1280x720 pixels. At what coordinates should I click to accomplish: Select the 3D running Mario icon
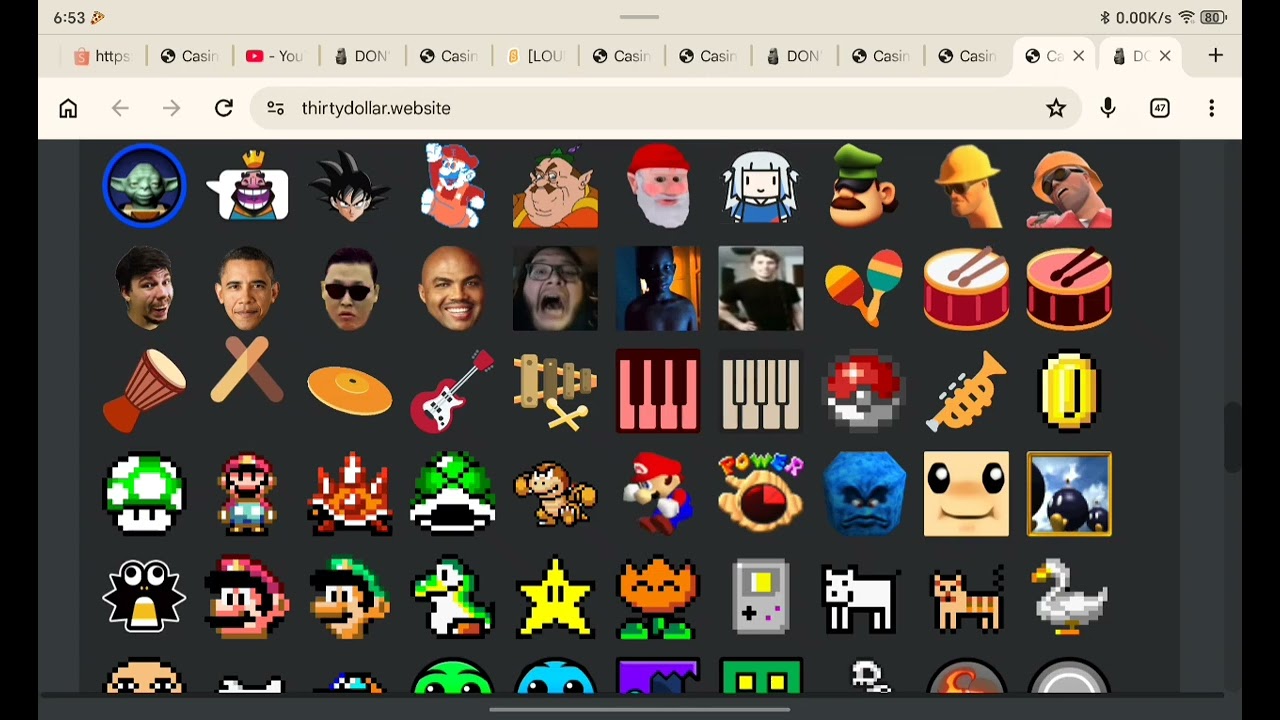tap(658, 494)
